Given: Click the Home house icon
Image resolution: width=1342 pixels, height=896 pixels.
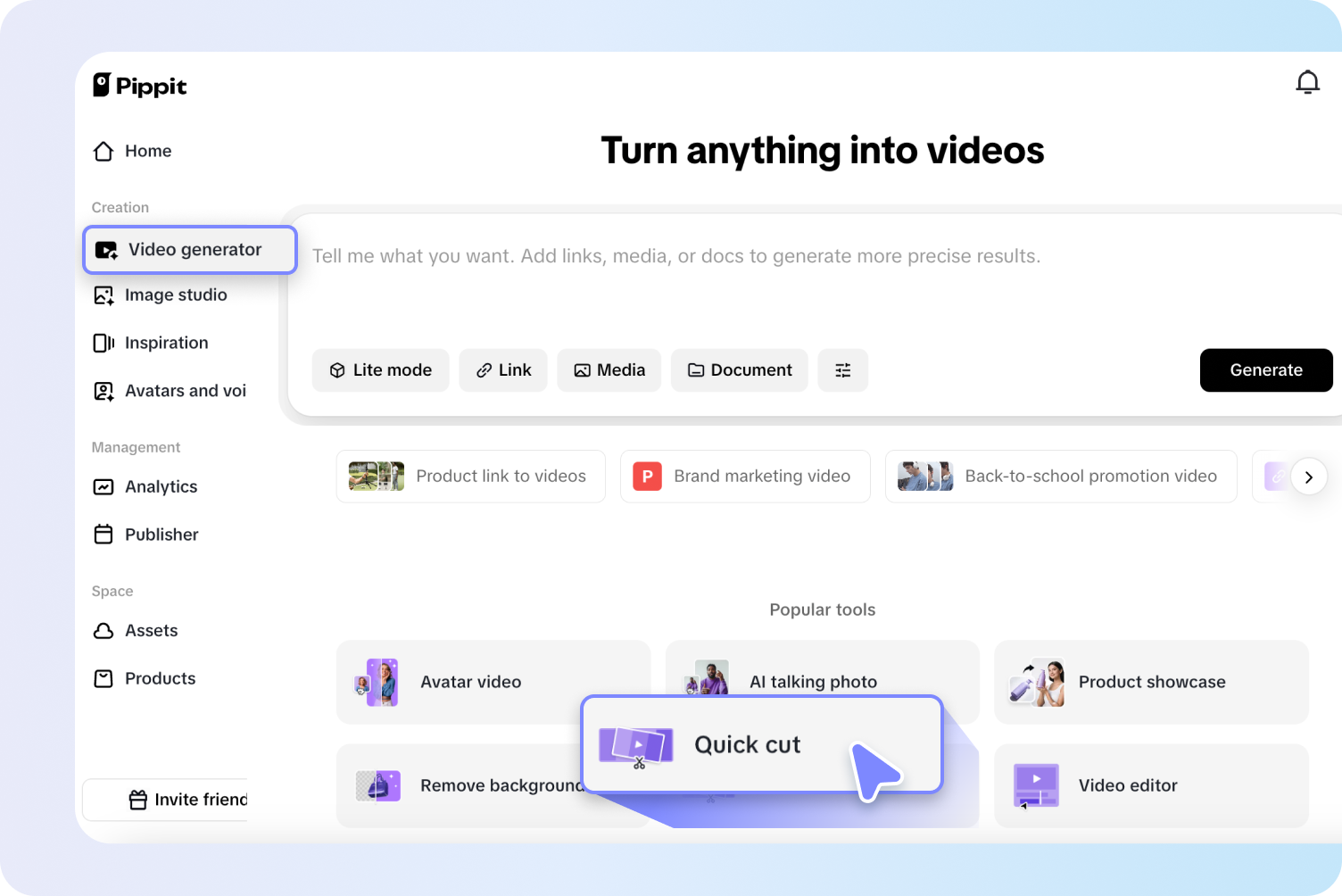Looking at the screenshot, I should 104,152.
